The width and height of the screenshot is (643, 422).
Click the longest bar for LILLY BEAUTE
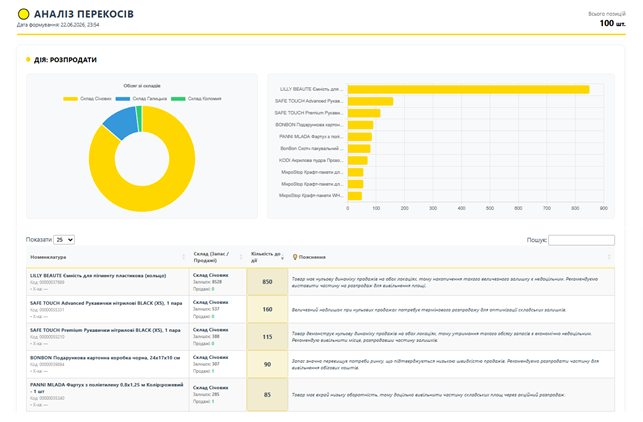(468, 89)
